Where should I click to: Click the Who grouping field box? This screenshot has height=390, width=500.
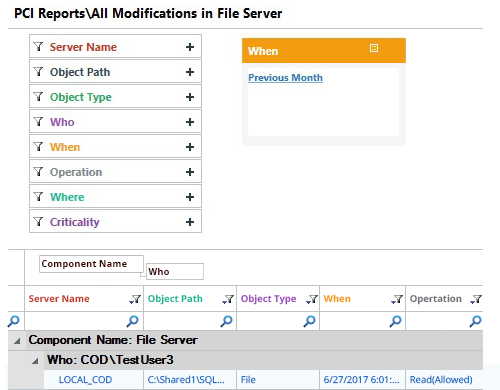[175, 271]
